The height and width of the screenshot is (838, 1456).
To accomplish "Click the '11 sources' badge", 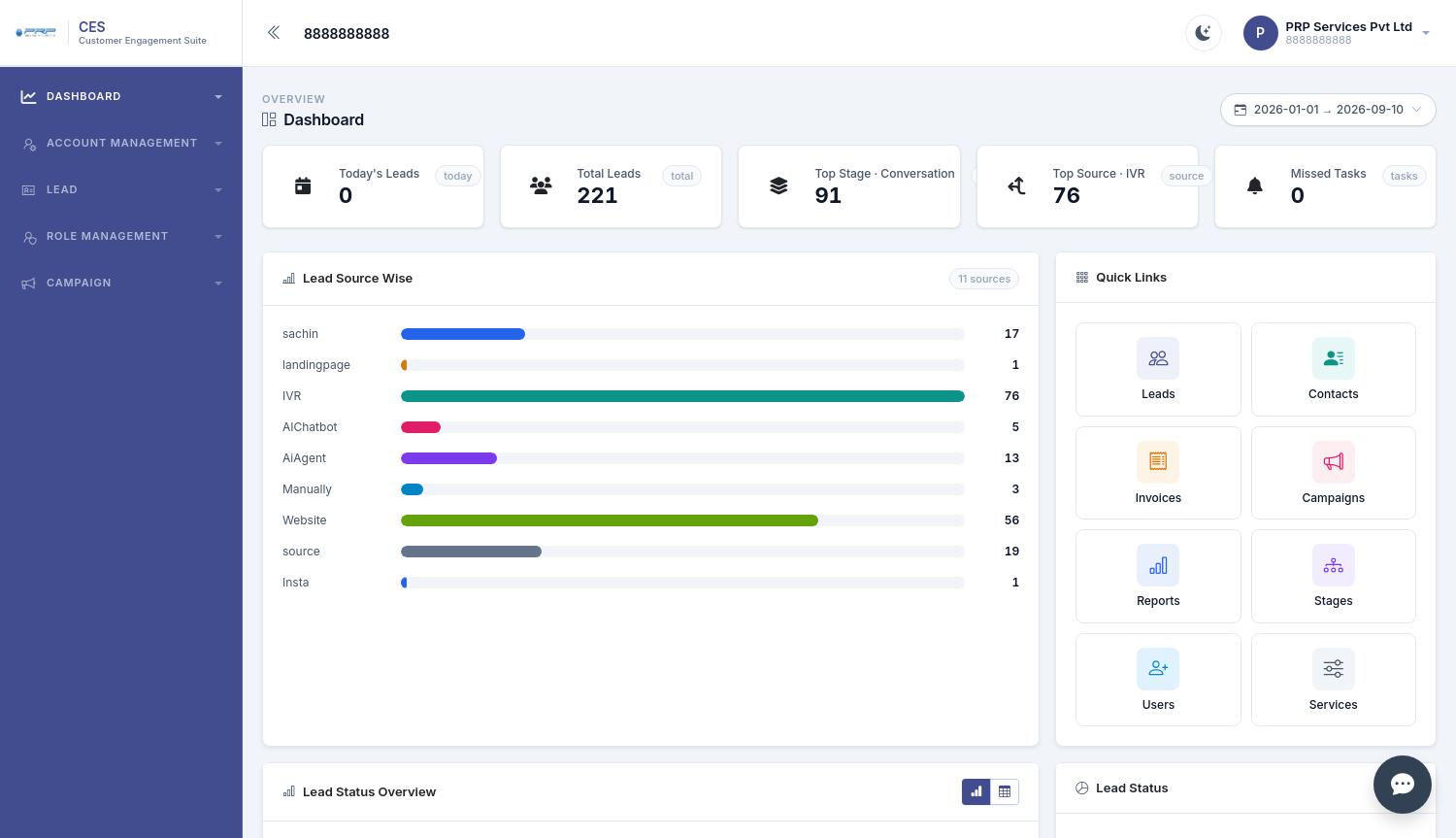I will pos(984,279).
